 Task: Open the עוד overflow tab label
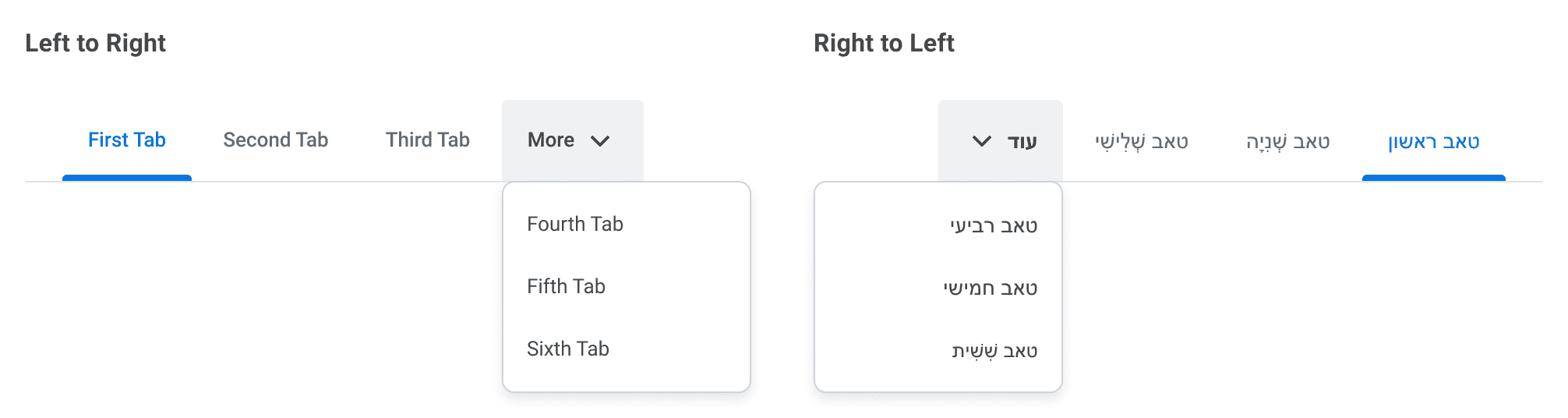pyautogui.click(x=1022, y=142)
